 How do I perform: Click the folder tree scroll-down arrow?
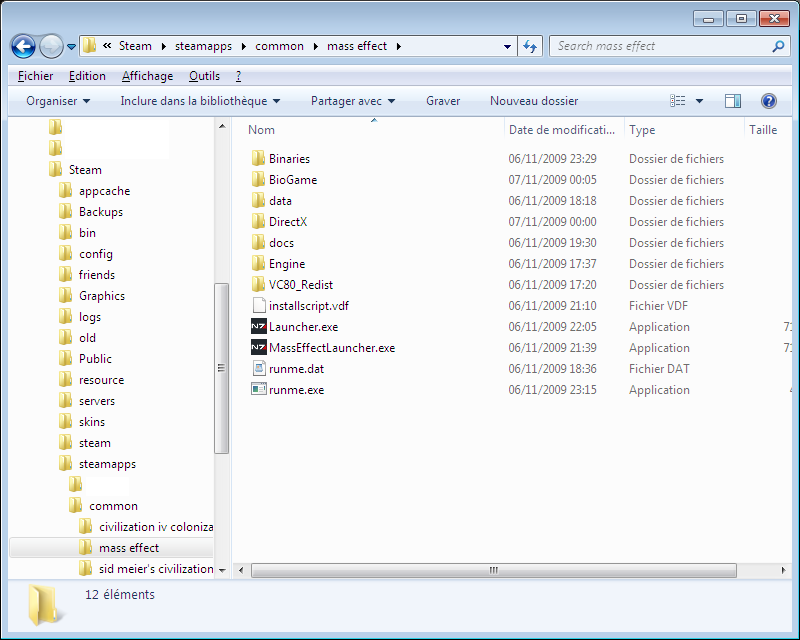pos(222,570)
